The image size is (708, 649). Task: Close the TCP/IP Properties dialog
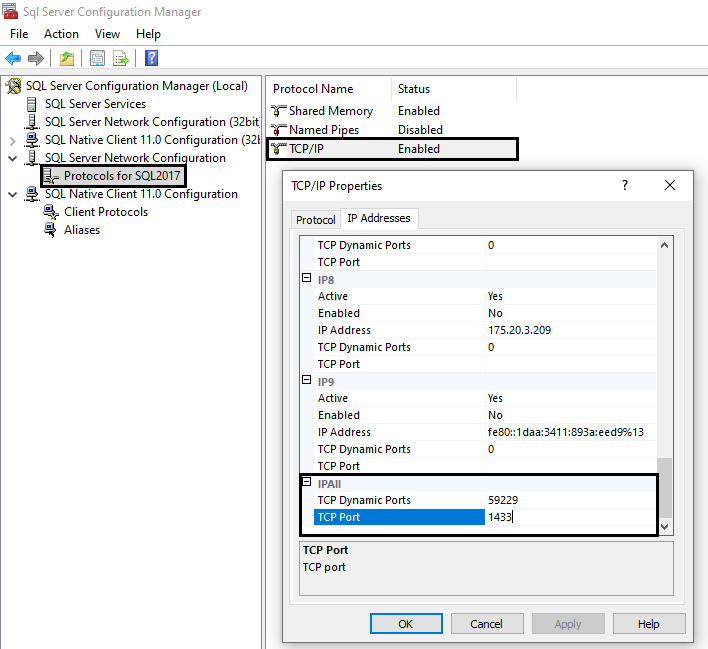click(x=670, y=185)
